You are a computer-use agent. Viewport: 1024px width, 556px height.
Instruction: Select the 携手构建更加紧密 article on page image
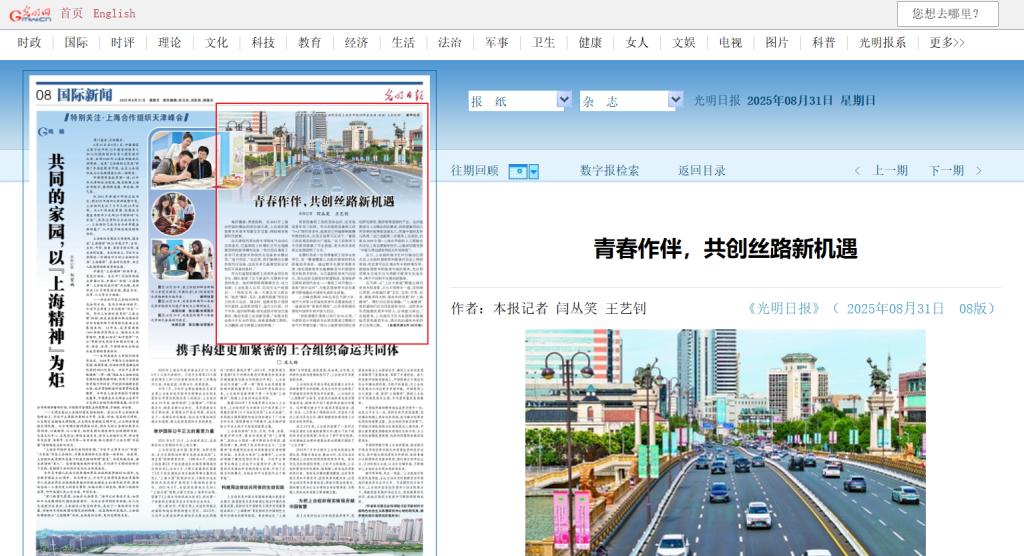(287, 351)
